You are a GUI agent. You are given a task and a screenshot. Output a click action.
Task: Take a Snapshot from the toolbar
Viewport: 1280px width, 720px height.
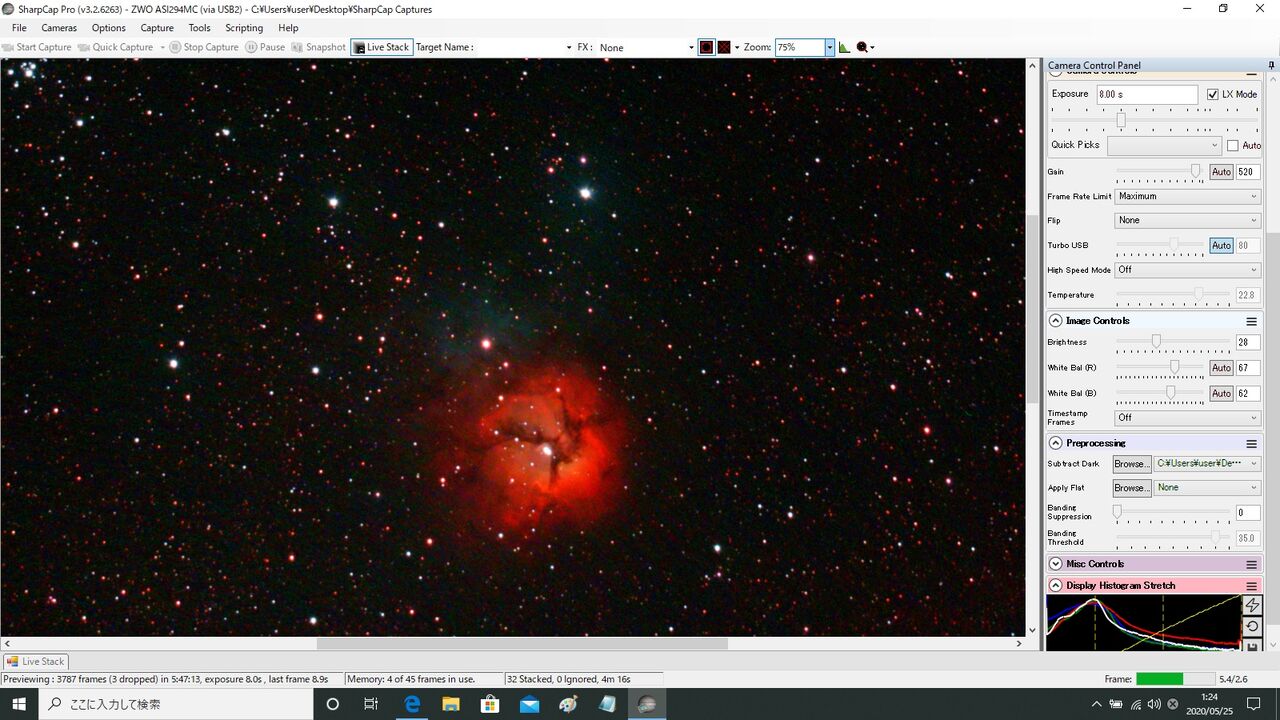click(318, 47)
